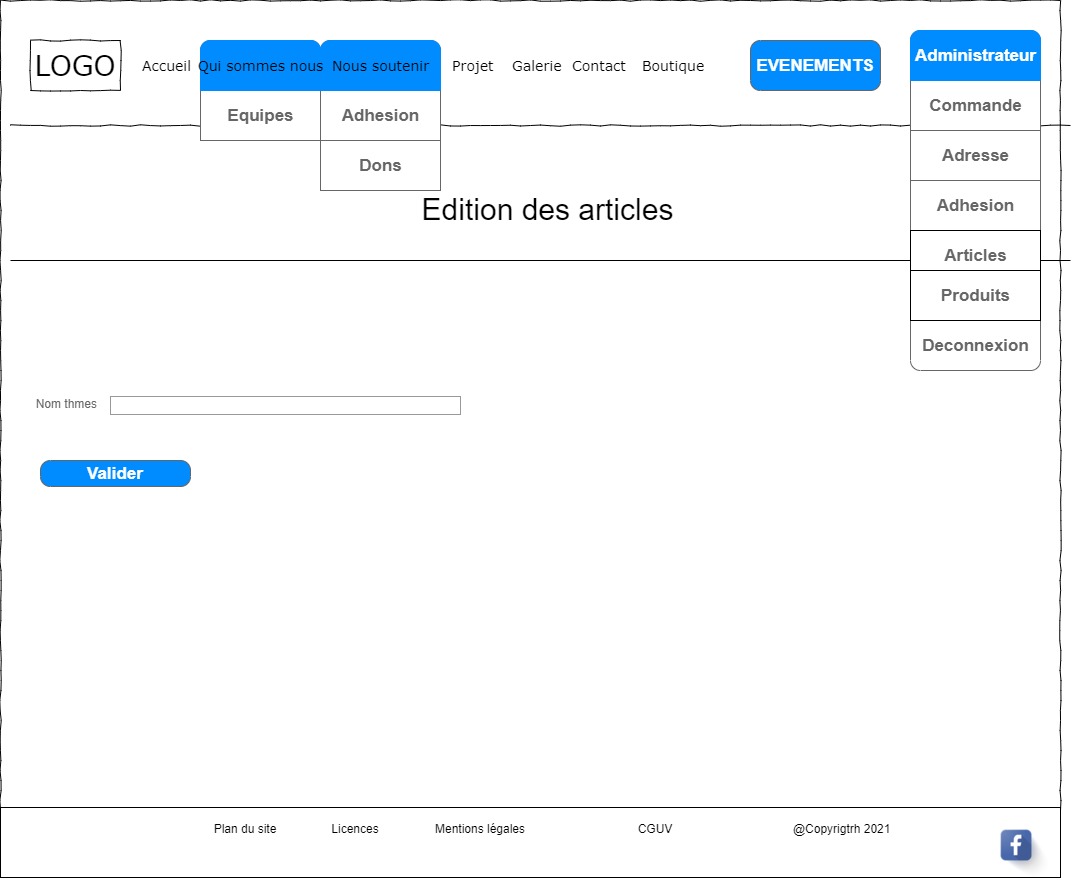This screenshot has width=1072, height=882.
Task: Select Dons from the Nous soutenir menu
Action: 380,166
